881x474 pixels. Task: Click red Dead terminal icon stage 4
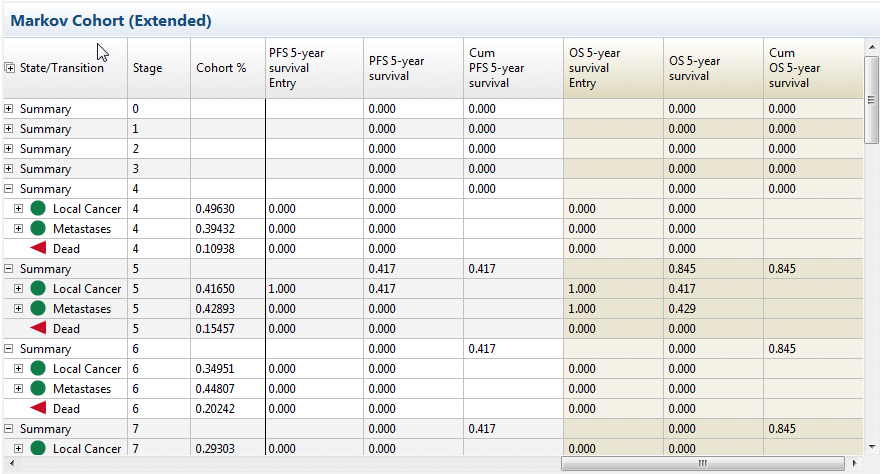coord(38,248)
